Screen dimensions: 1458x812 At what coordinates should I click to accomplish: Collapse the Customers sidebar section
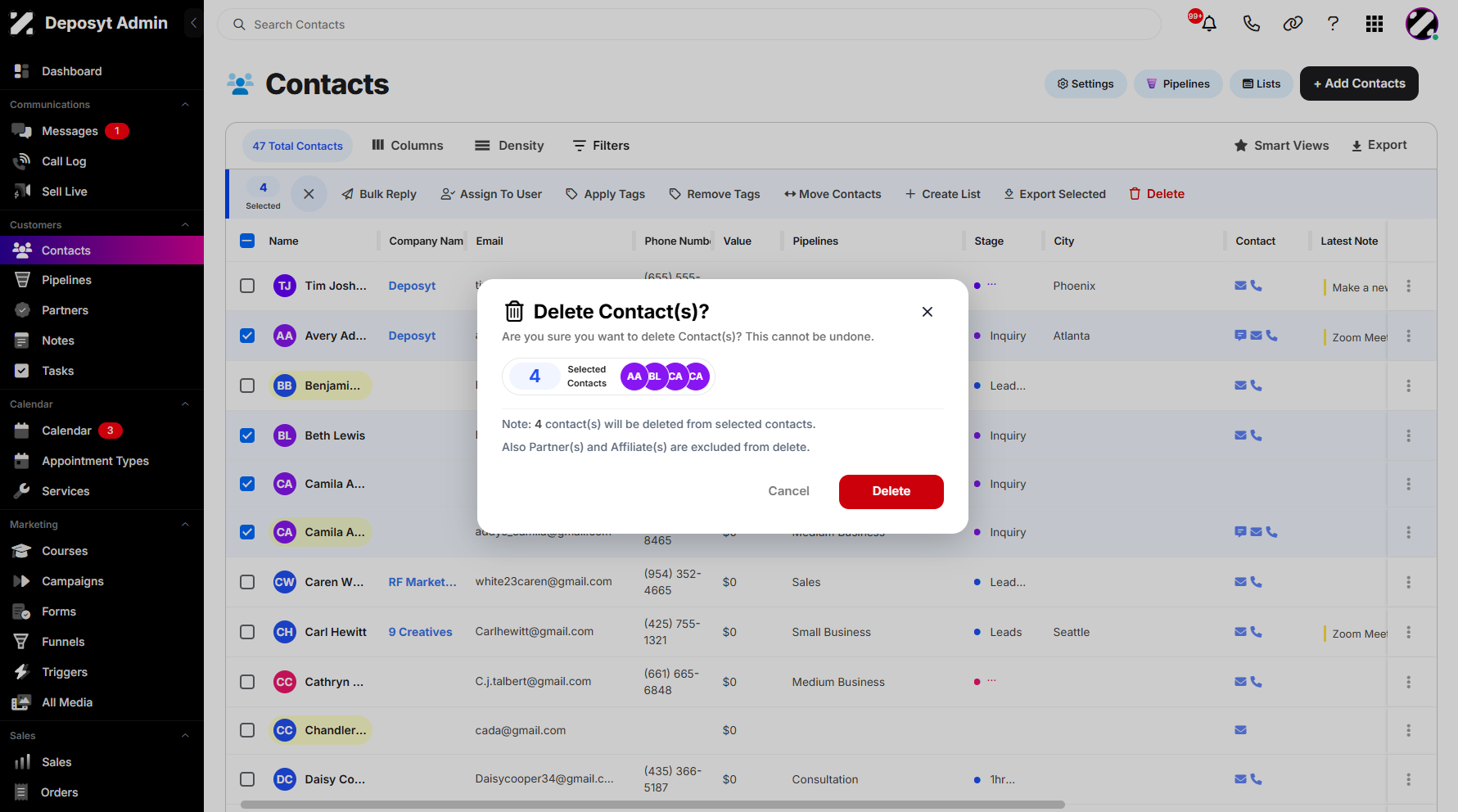click(x=185, y=225)
